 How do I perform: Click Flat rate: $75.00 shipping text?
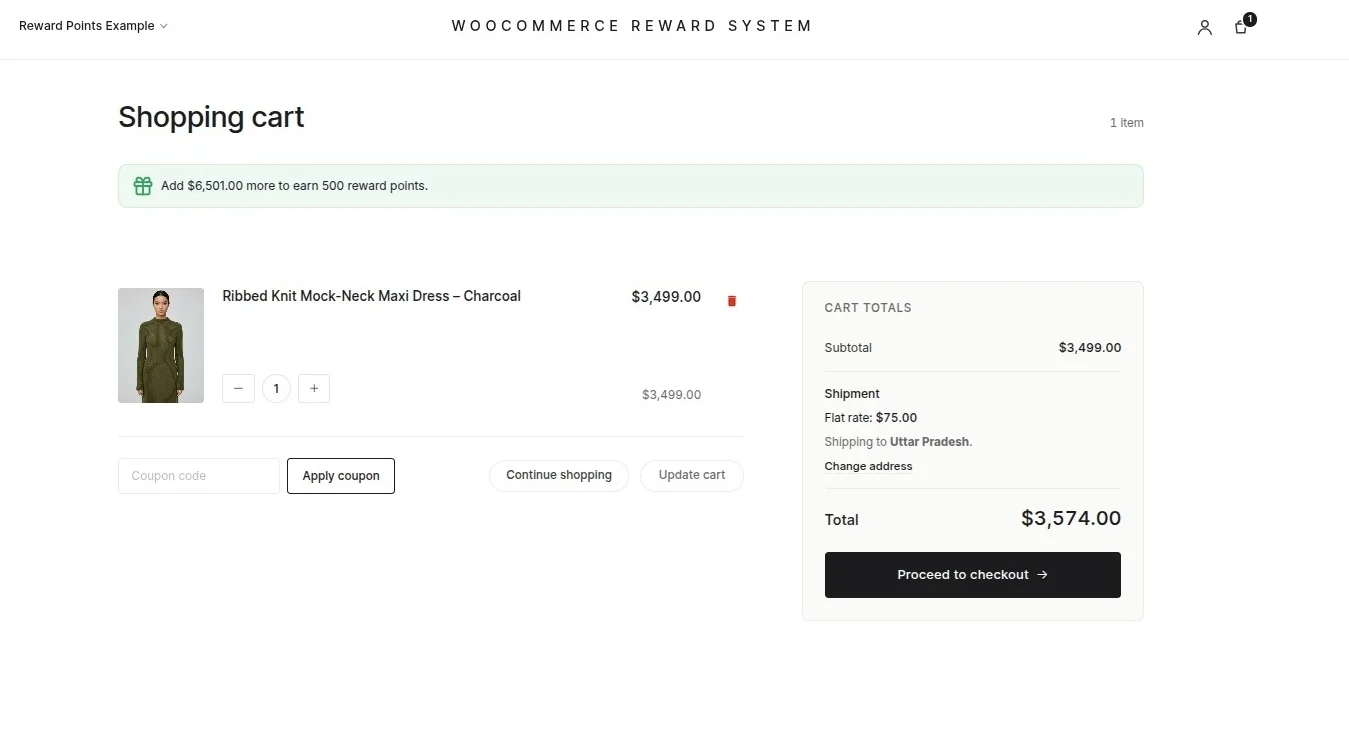[870, 418]
